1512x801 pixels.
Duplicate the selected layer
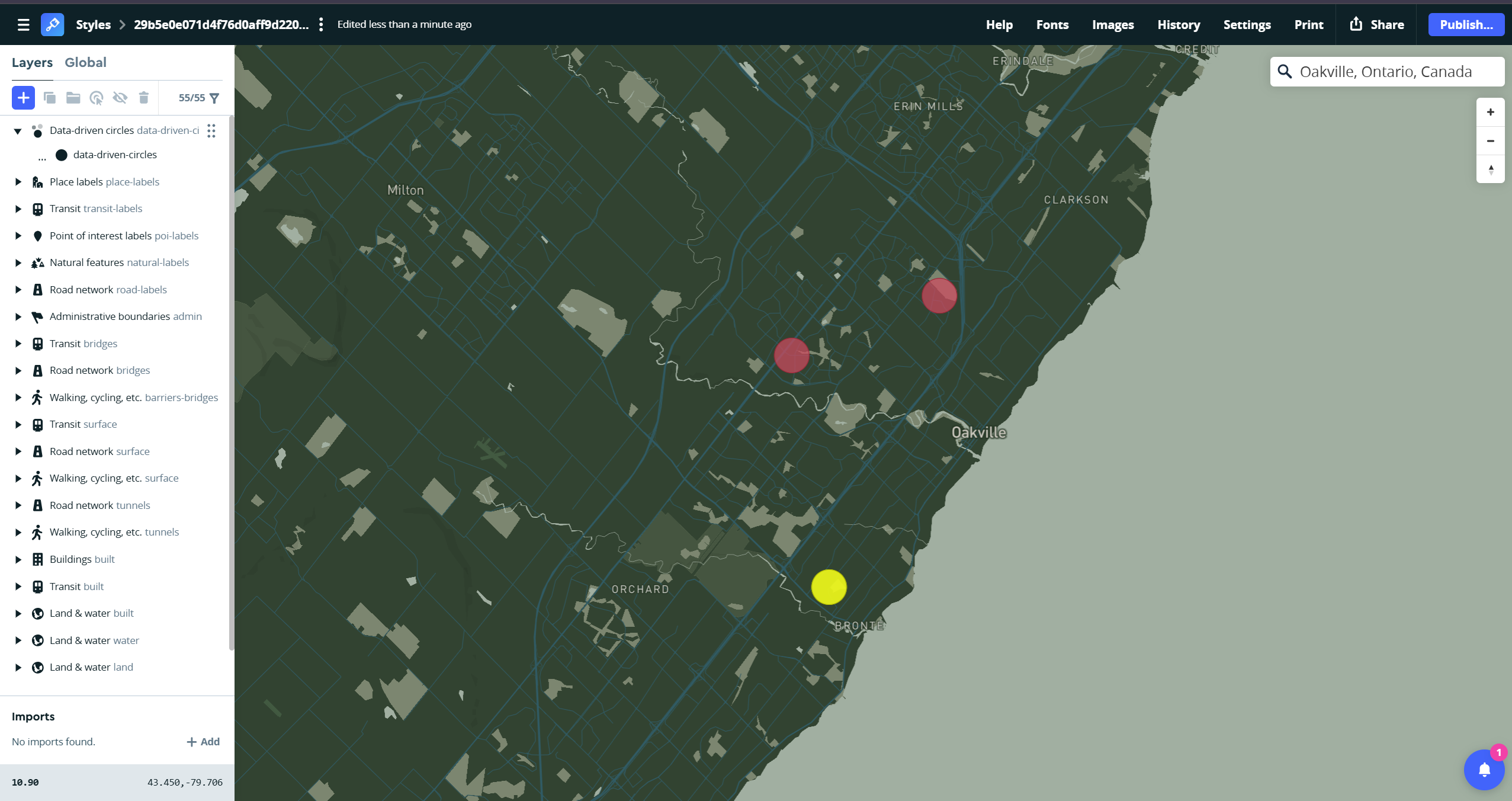[50, 97]
